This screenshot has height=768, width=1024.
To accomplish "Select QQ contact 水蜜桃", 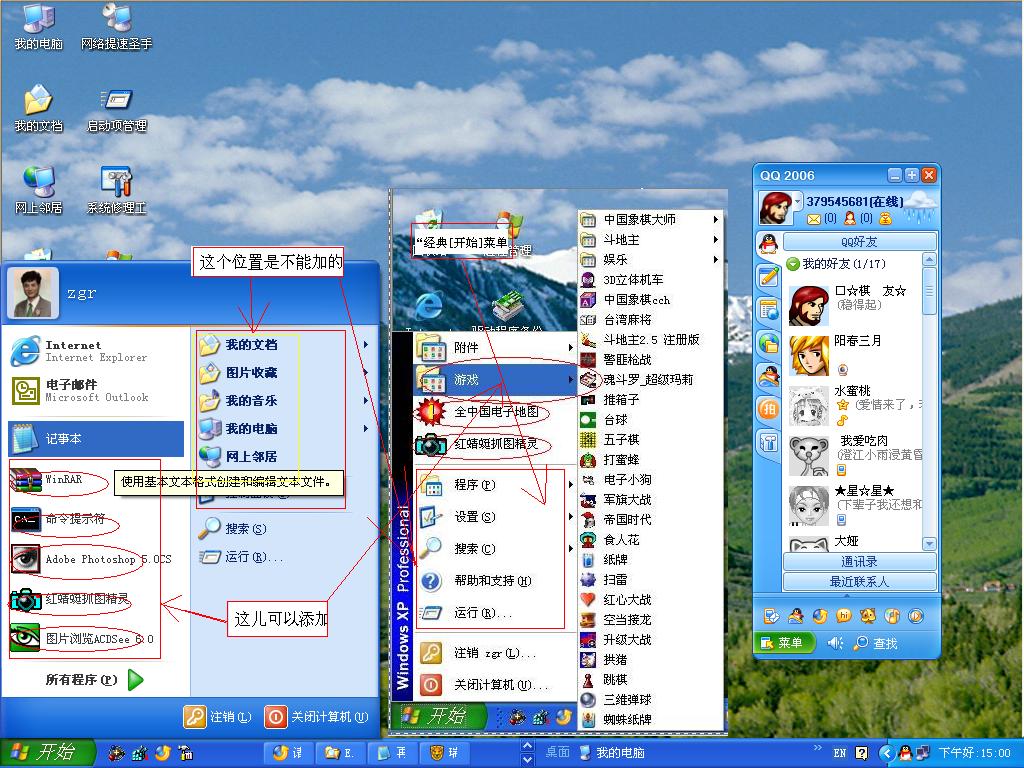I will tap(854, 405).
